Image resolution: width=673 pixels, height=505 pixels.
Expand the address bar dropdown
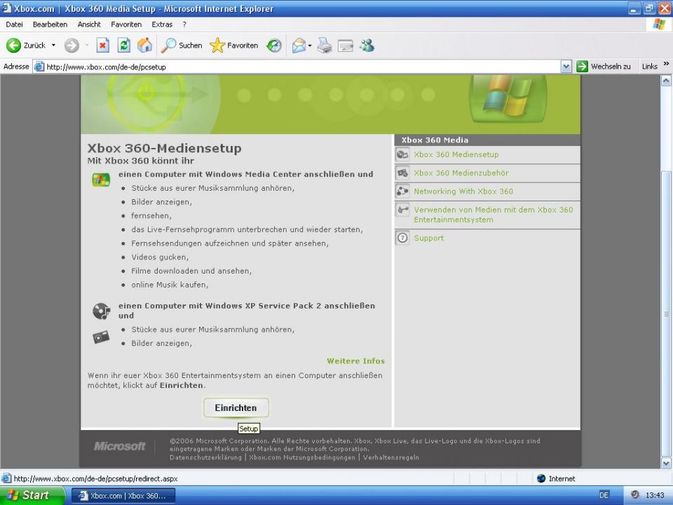(566, 67)
